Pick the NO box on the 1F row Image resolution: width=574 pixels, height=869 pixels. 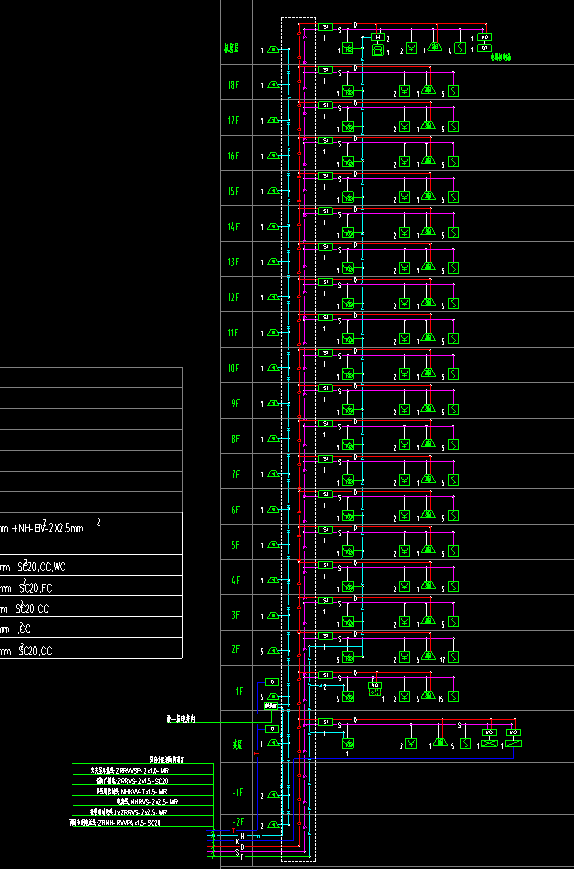(x=375, y=685)
